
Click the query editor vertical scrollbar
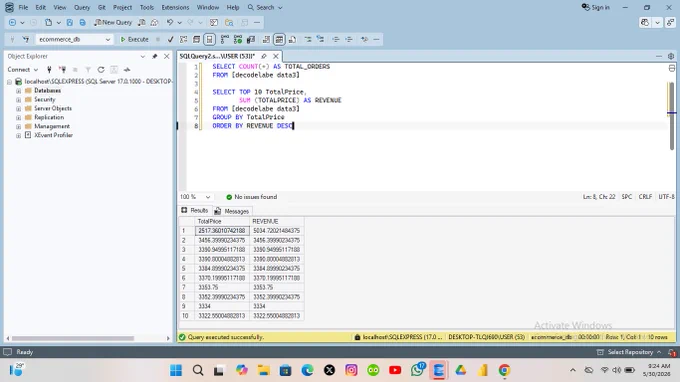click(x=671, y=116)
